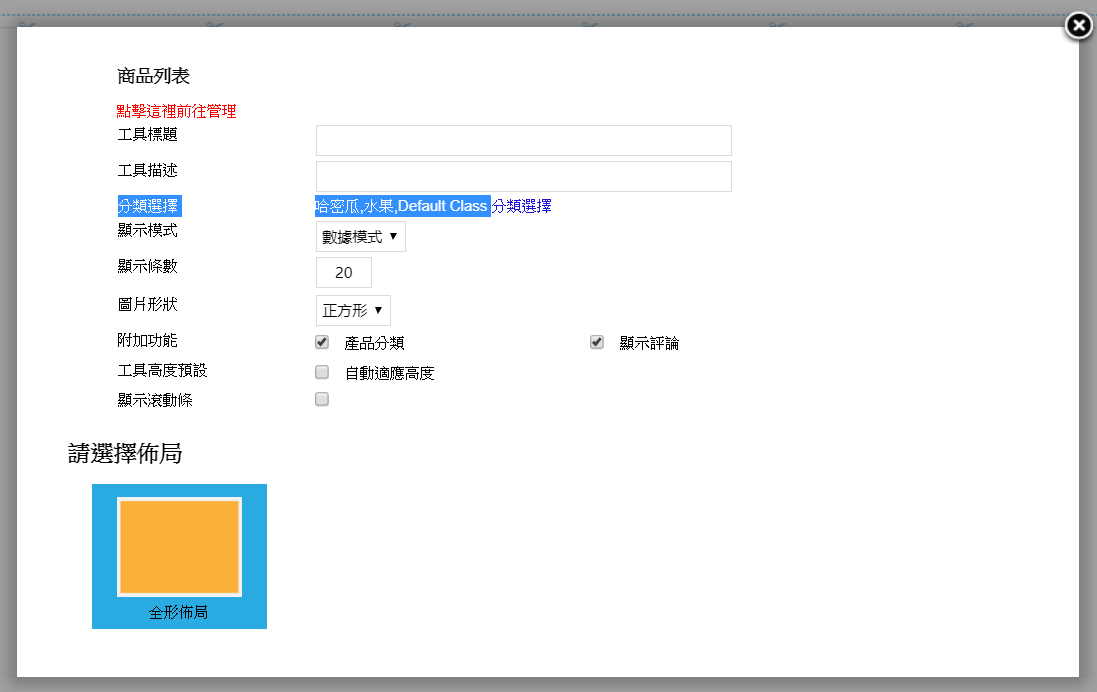Click the 顯示條數 field showing 20

(343, 272)
